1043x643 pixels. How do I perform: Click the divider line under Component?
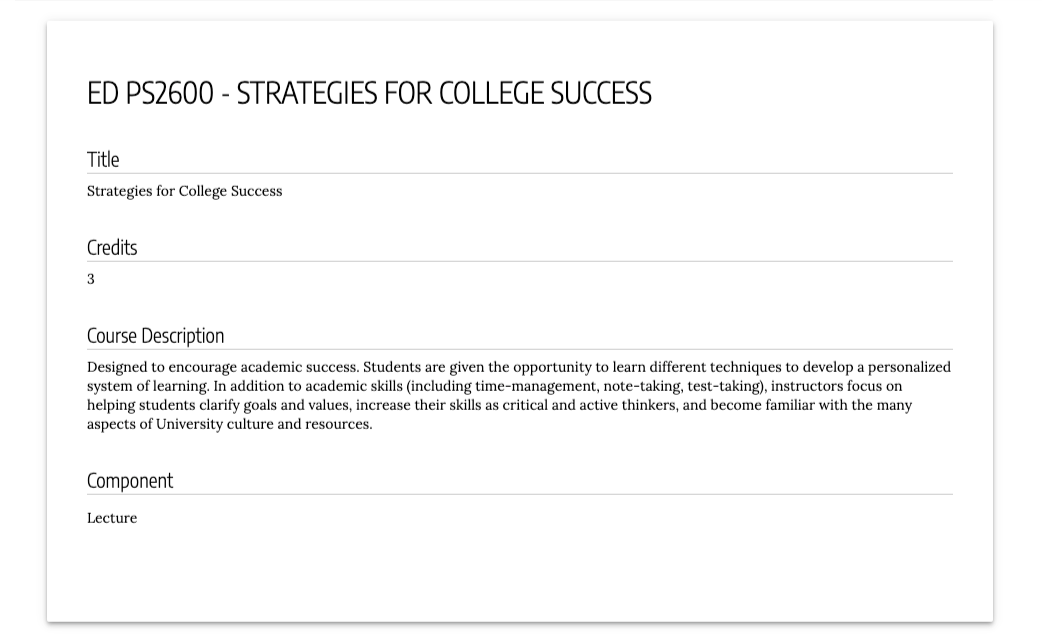coord(520,495)
